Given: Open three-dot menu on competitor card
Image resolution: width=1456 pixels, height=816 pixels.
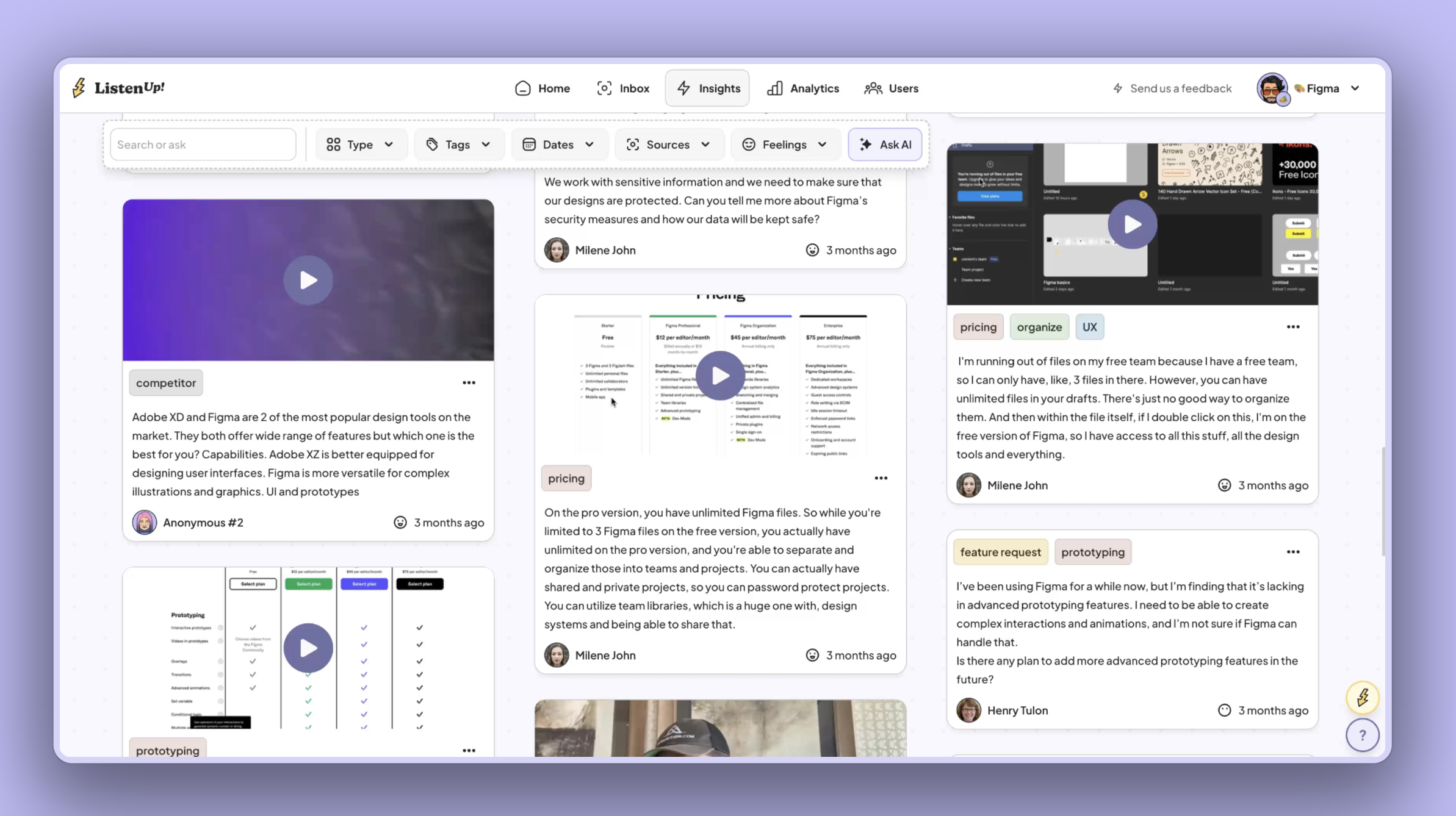Looking at the screenshot, I should point(469,382).
